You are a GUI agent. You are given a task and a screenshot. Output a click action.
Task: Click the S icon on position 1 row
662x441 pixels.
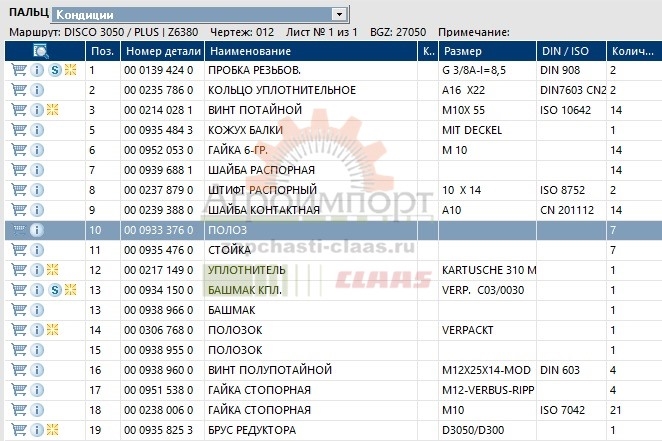click(x=55, y=71)
